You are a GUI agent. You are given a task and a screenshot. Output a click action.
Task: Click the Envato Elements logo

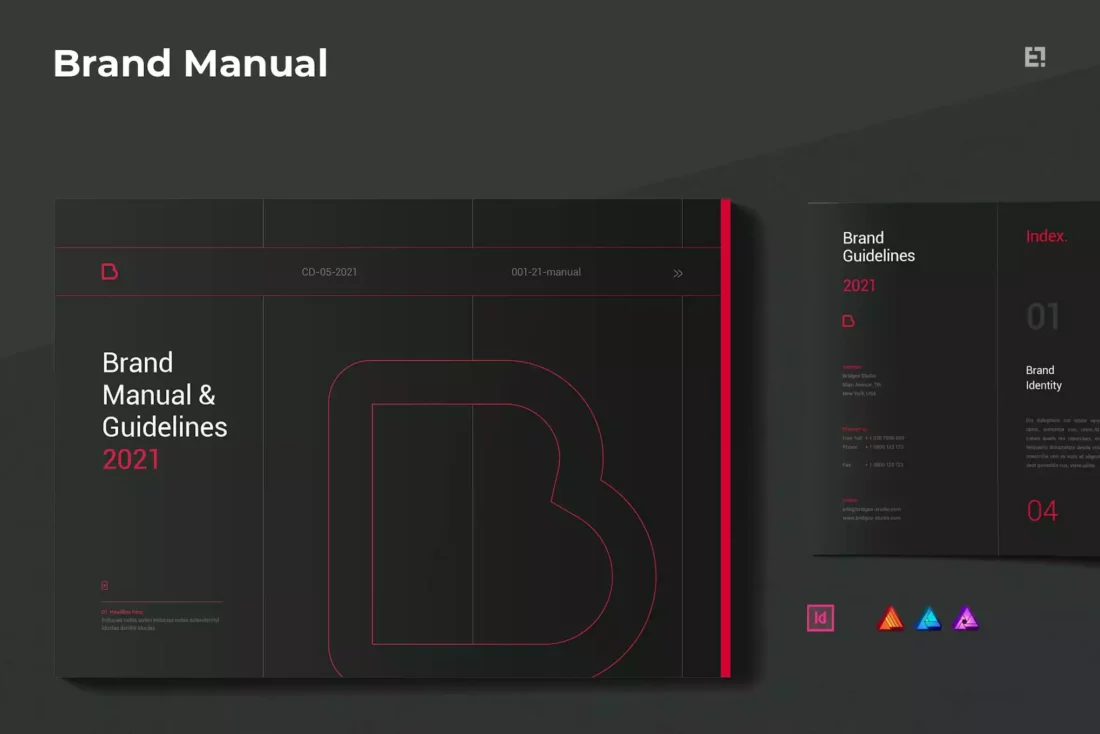(x=1035, y=57)
